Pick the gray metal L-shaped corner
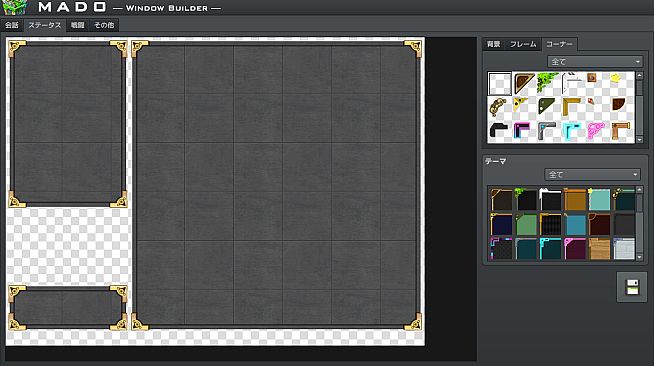Screen dimensions: 654x366 [548, 131]
